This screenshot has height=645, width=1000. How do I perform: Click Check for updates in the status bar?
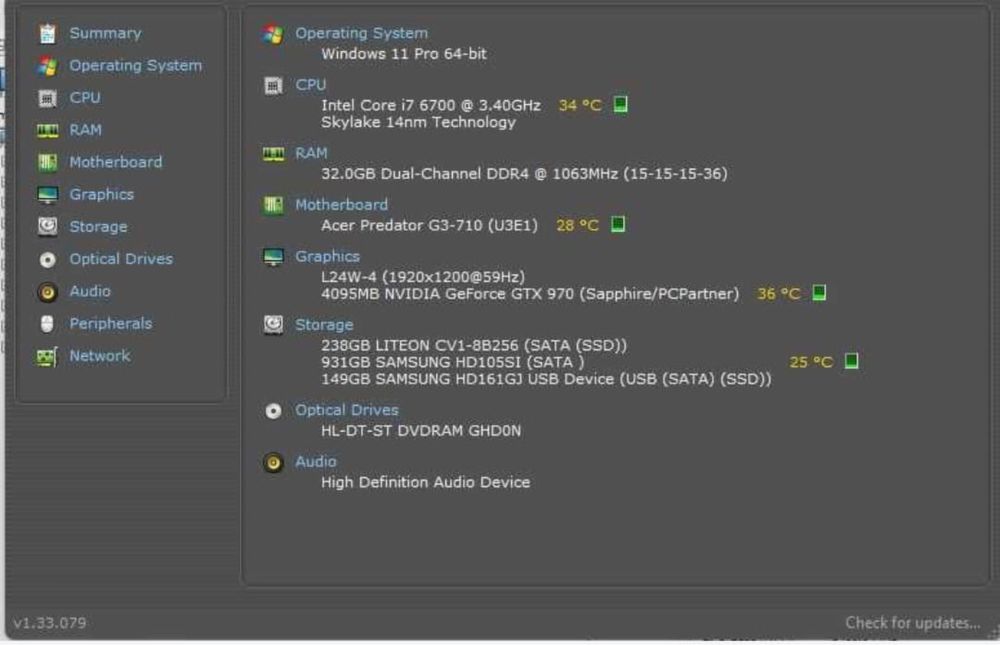[913, 623]
